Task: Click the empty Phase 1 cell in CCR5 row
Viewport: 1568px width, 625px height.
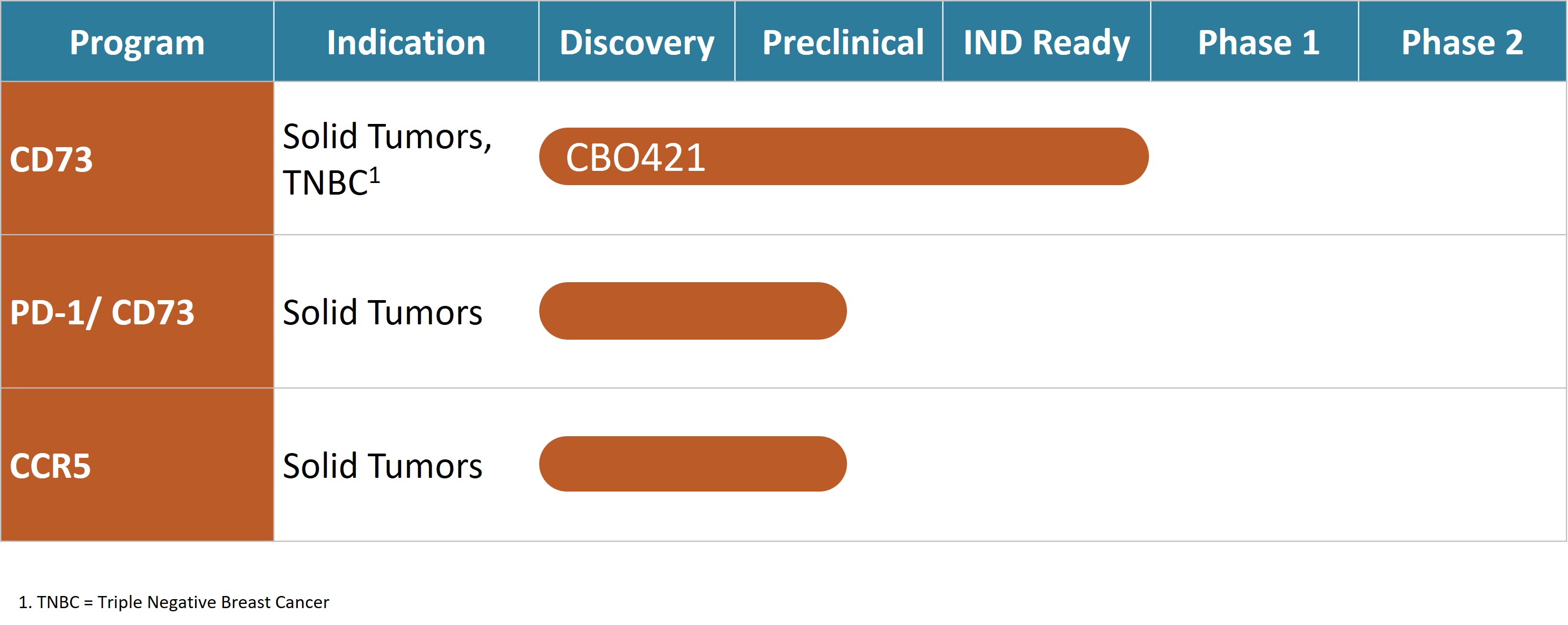Action: 1254,465
